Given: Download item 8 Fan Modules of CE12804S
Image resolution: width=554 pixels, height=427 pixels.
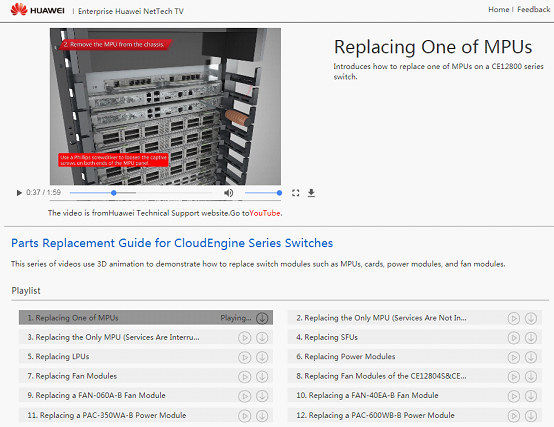Looking at the screenshot, I should pyautogui.click(x=531, y=377).
